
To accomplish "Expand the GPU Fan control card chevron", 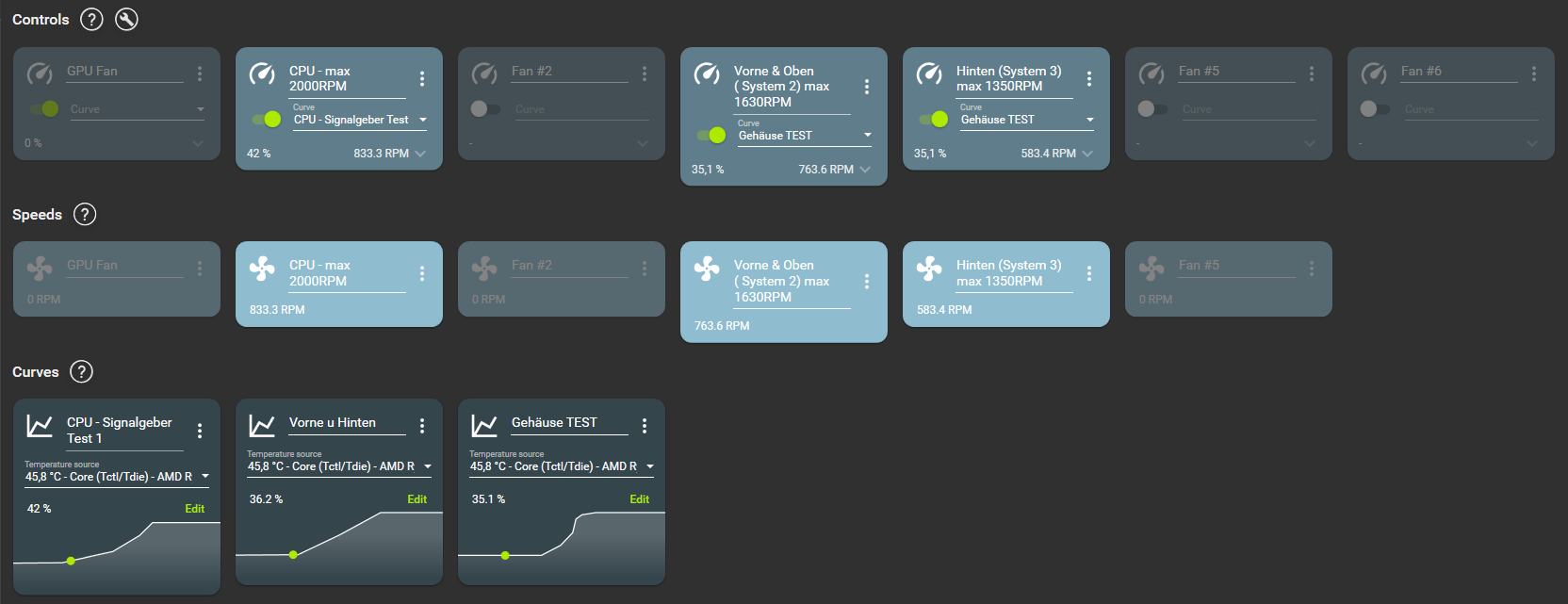I will click(x=198, y=143).
